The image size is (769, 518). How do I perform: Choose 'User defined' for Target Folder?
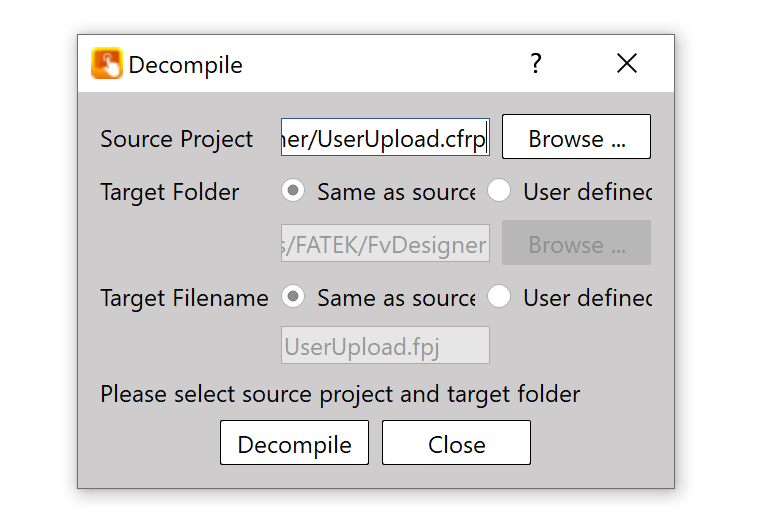[499, 191]
